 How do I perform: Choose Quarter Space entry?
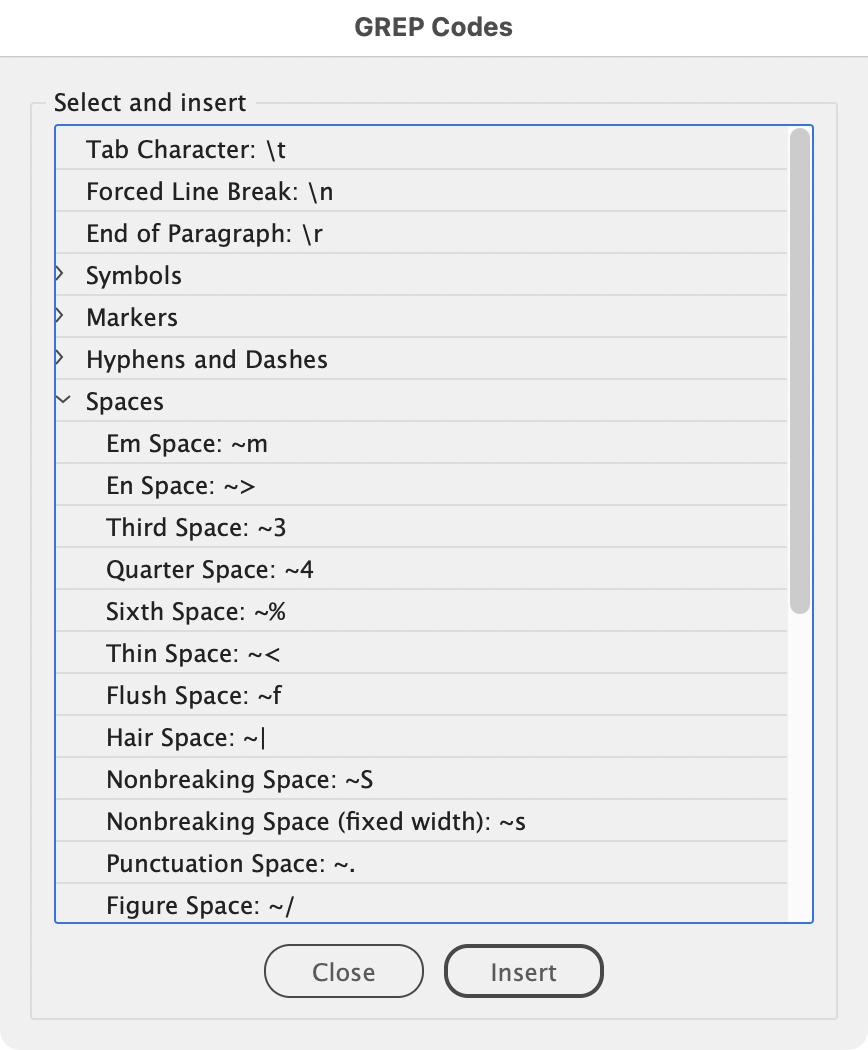pos(209,570)
